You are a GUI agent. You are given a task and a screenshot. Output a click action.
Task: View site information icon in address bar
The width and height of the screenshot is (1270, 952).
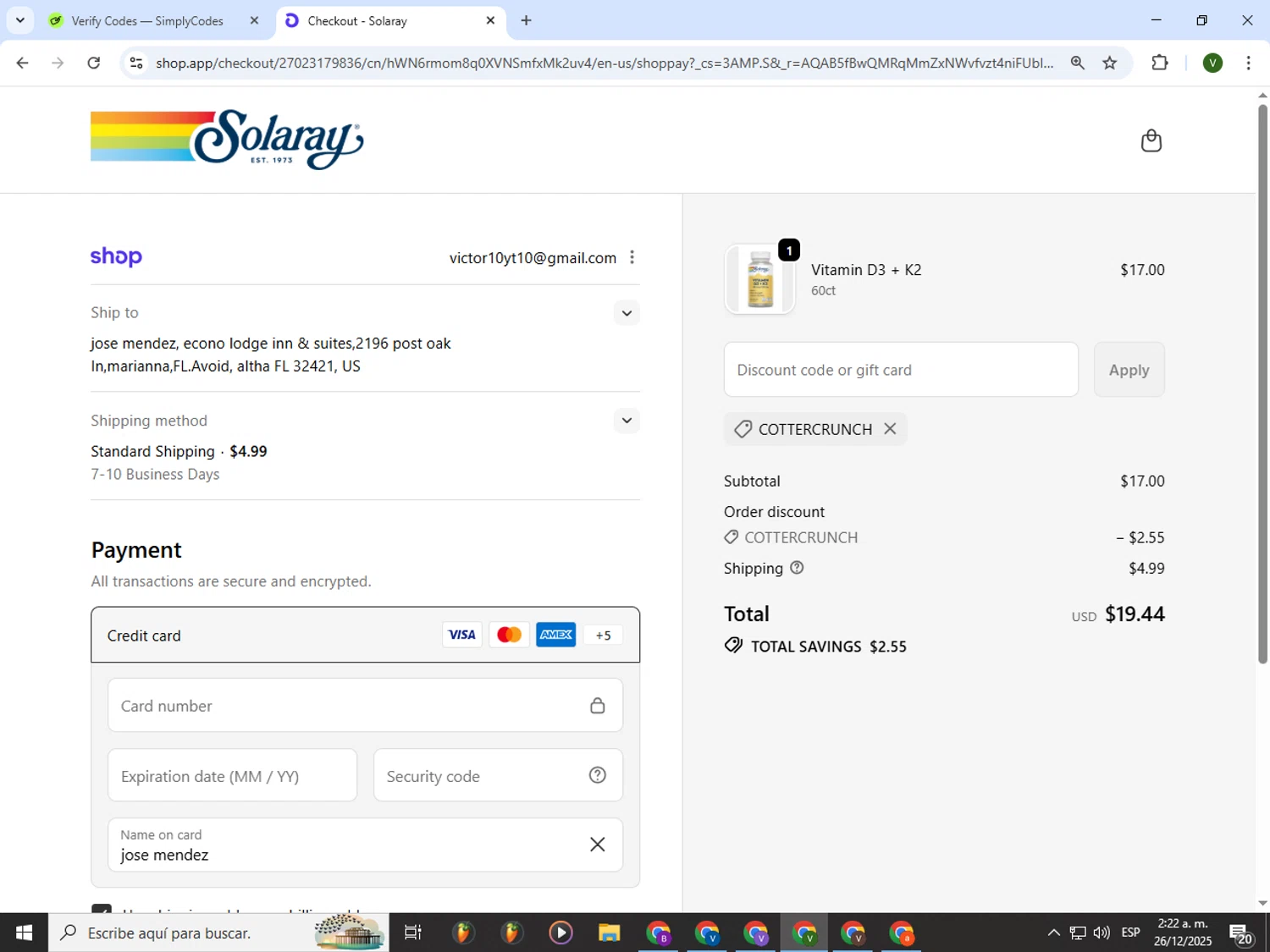pyautogui.click(x=136, y=63)
